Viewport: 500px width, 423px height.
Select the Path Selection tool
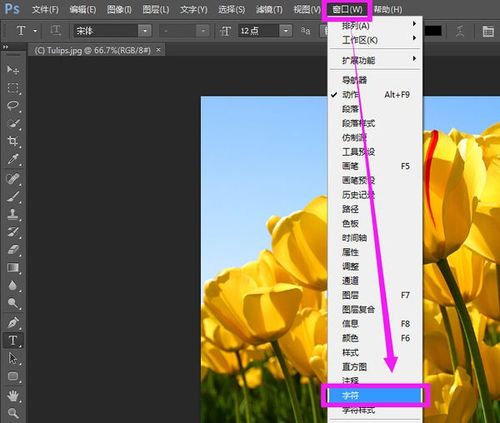(x=13, y=358)
